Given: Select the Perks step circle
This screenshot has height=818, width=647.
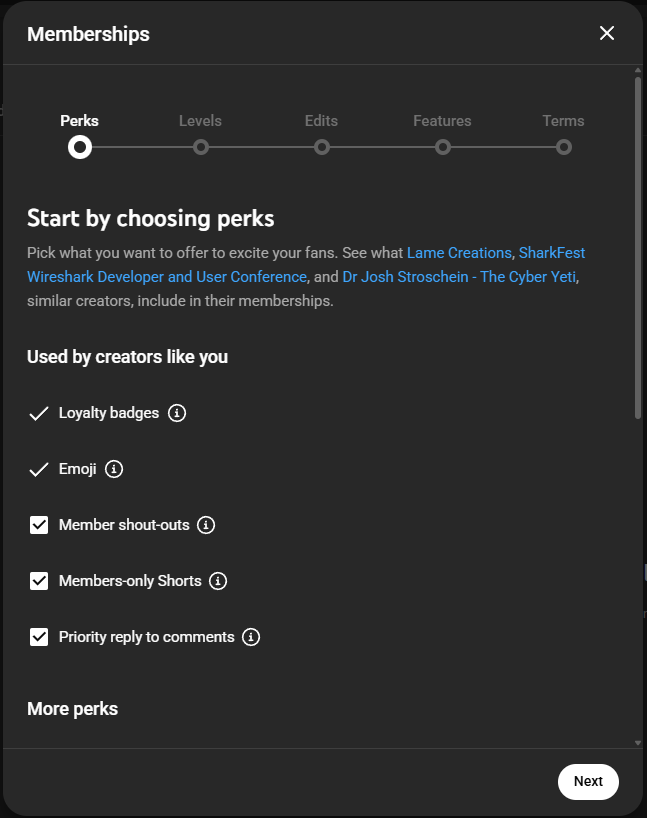Looking at the screenshot, I should tap(79, 147).
